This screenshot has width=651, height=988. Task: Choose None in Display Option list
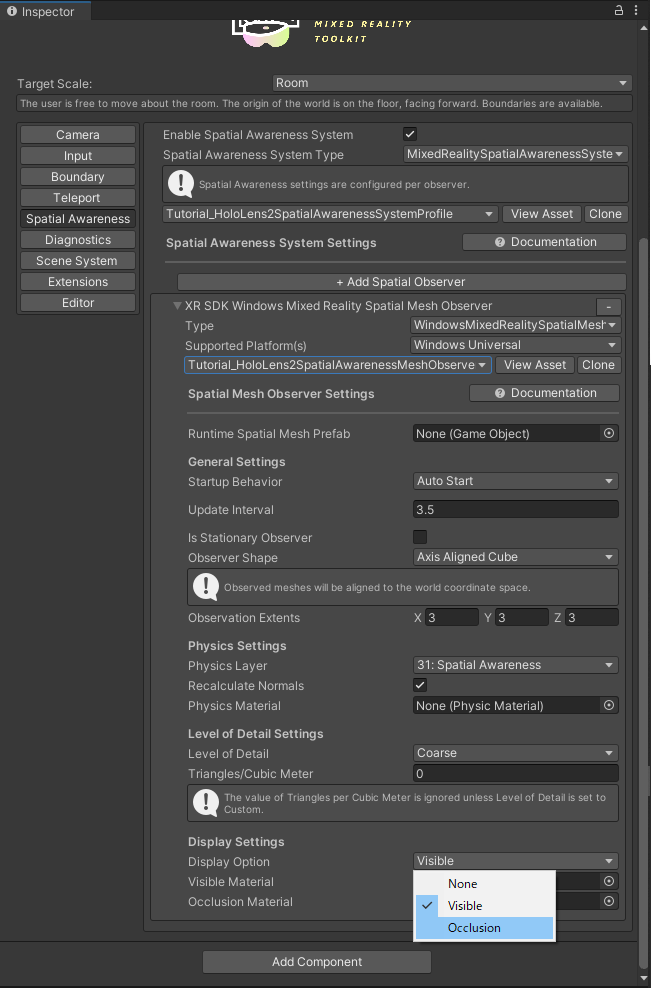click(x=484, y=884)
